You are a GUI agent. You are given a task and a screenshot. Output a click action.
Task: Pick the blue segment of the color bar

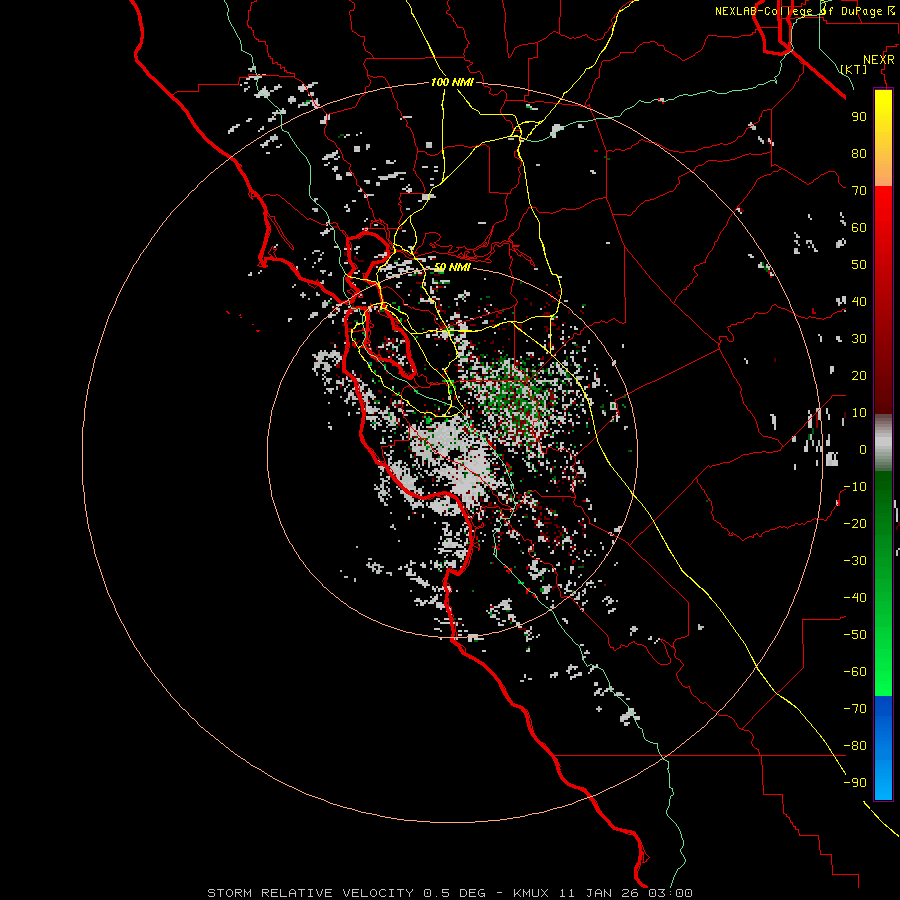coord(883,747)
